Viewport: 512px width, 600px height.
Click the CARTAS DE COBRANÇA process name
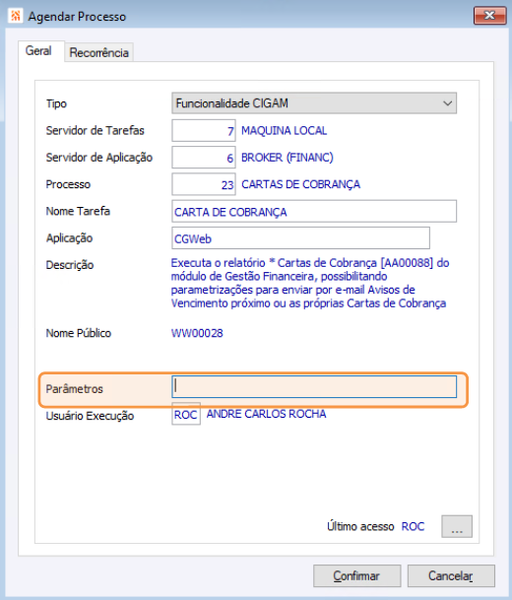(300, 184)
